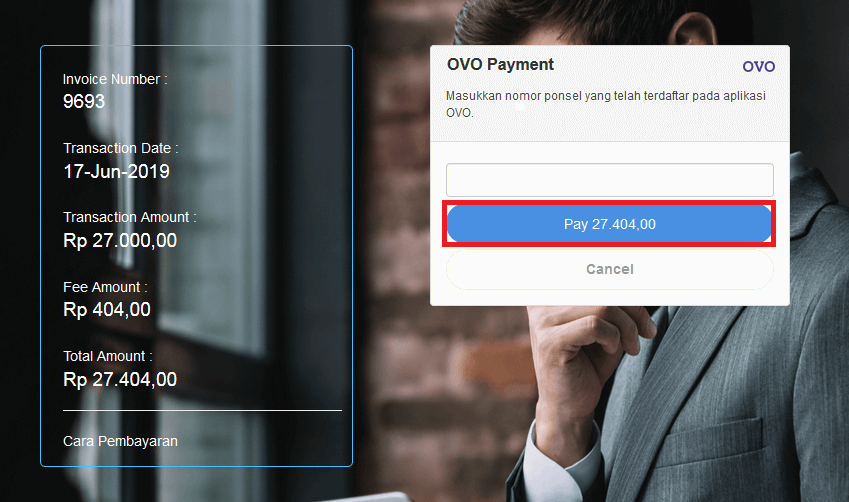The height and width of the screenshot is (502, 849).
Task: Click the Rp 27.404,00 total value
Action: (x=120, y=379)
